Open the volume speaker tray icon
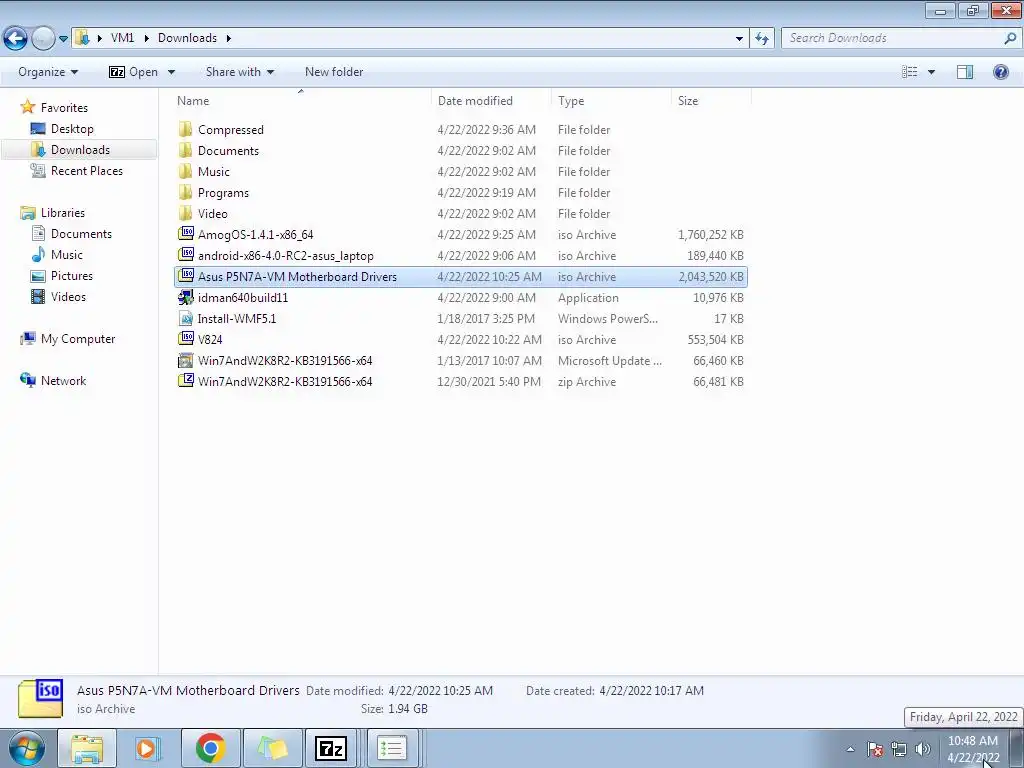The width and height of the screenshot is (1024, 768). (x=923, y=749)
